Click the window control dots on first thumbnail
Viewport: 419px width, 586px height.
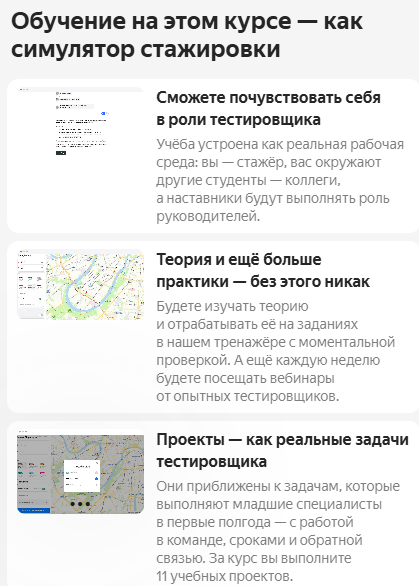24,89
